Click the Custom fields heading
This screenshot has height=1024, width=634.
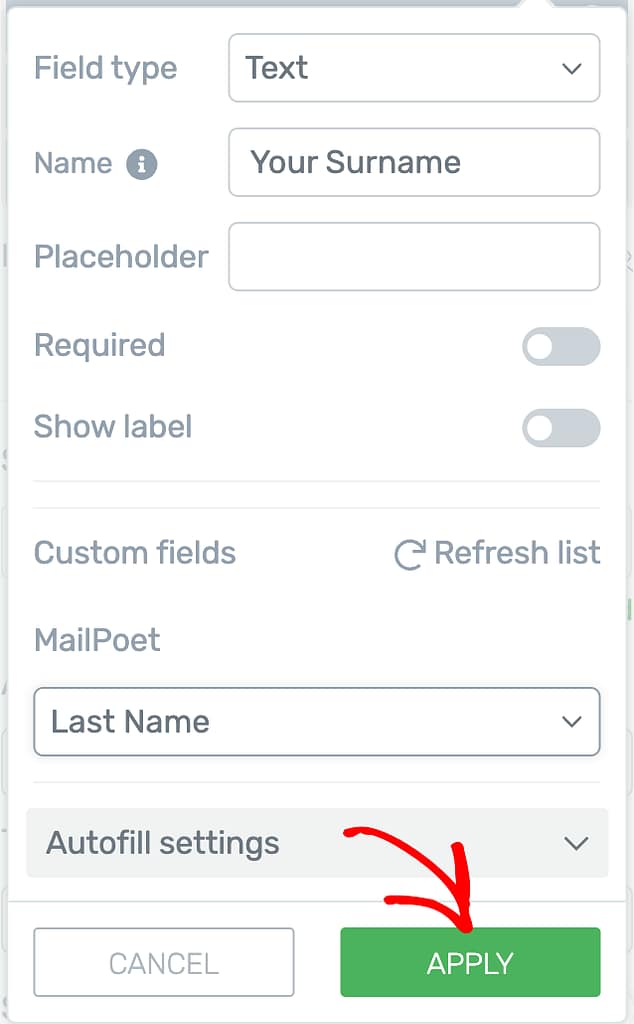coord(135,553)
